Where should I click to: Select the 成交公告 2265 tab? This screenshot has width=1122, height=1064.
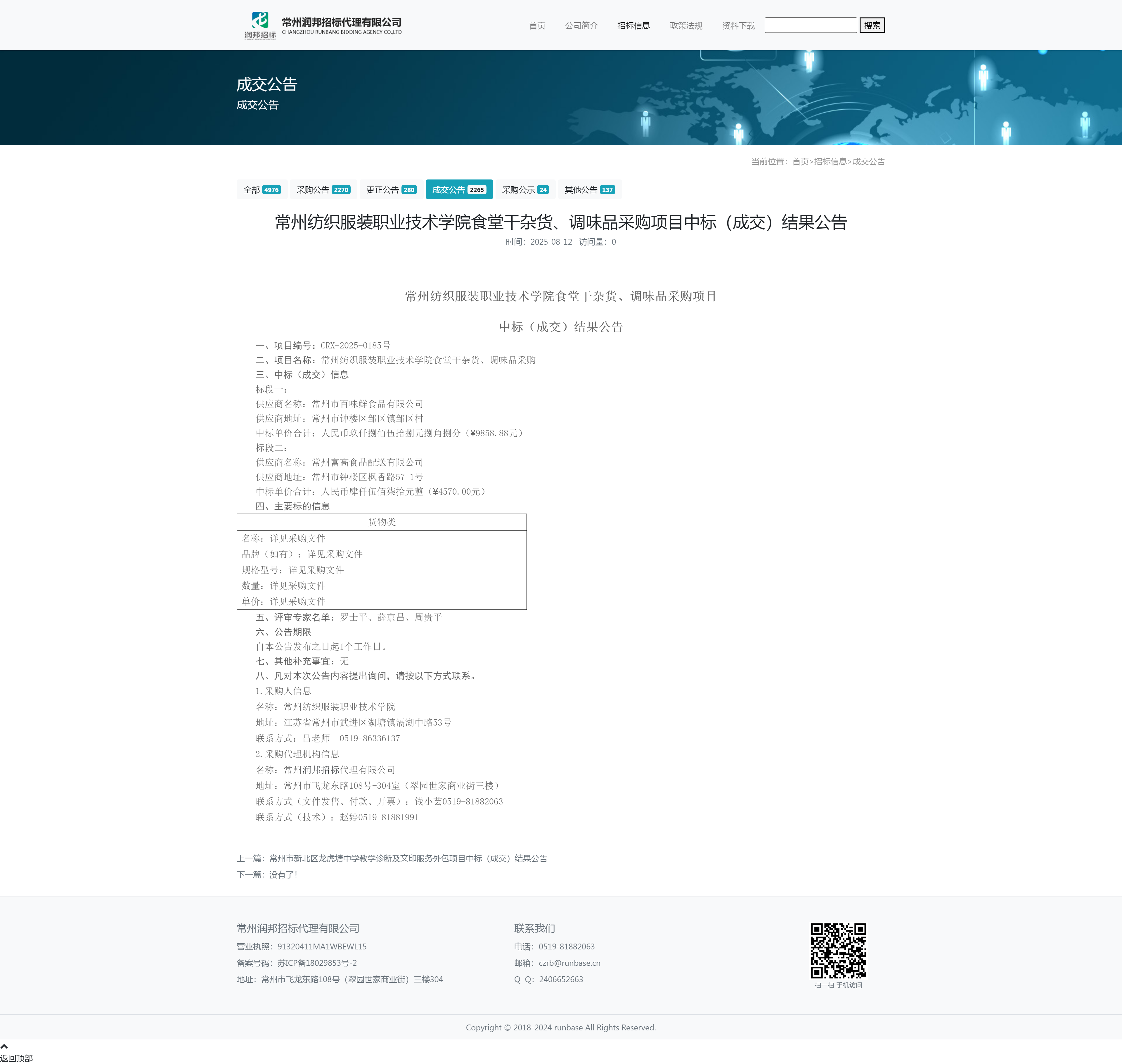tap(459, 190)
